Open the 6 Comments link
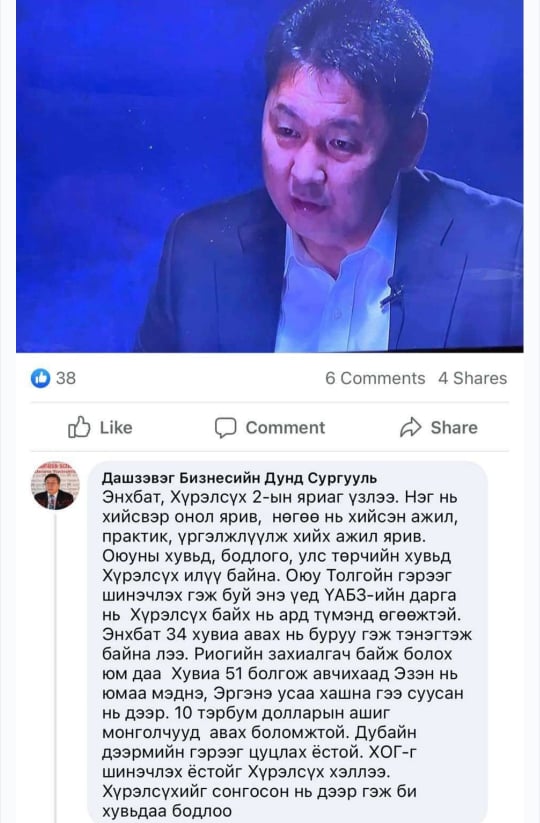Image resolution: width=540 pixels, height=823 pixels. tap(375, 378)
